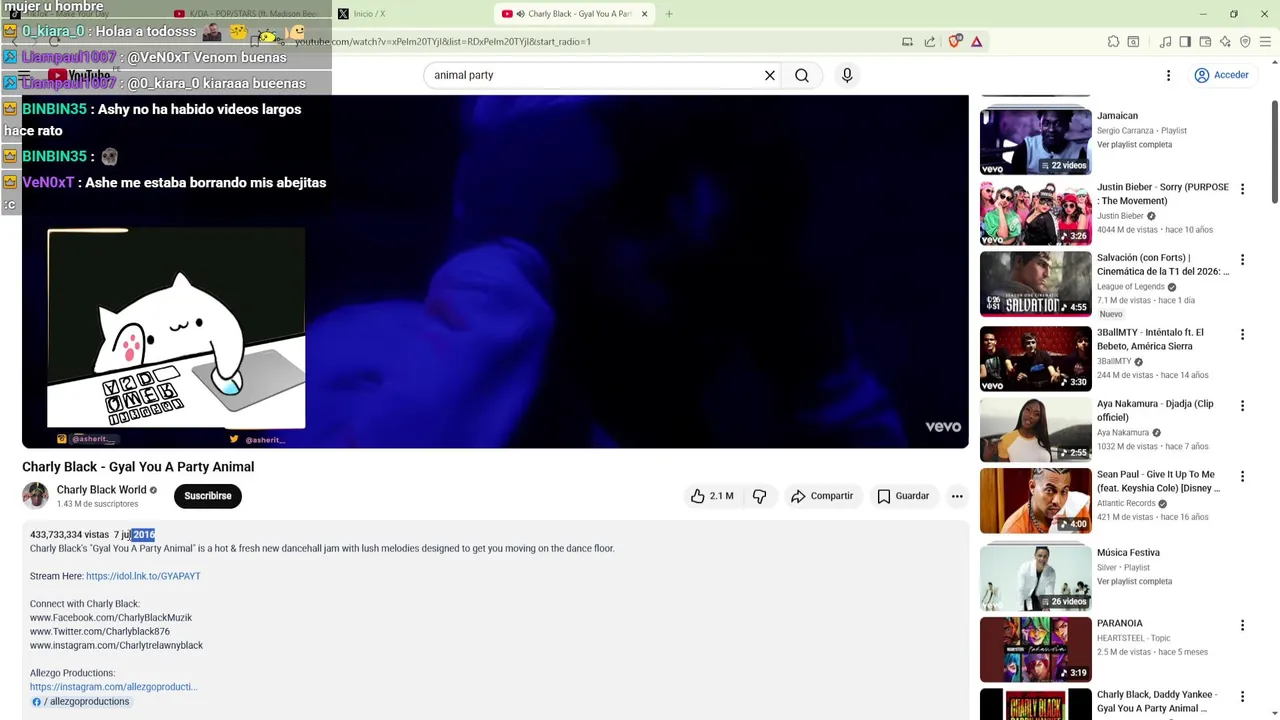Open Justin Bieber channel name in sidebar
1280x720 pixels.
point(1120,216)
